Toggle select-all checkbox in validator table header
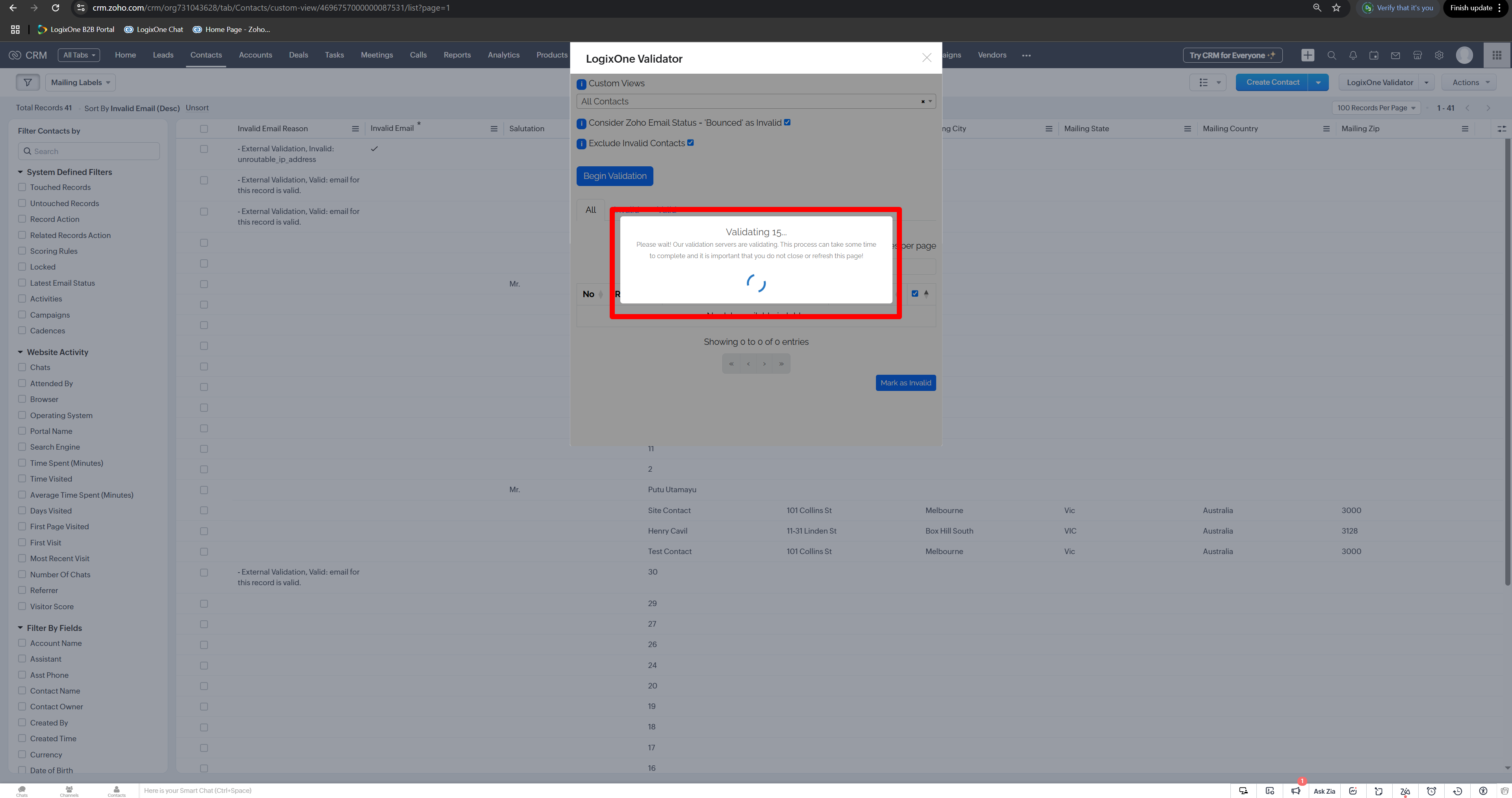1512x798 pixels. [915, 294]
